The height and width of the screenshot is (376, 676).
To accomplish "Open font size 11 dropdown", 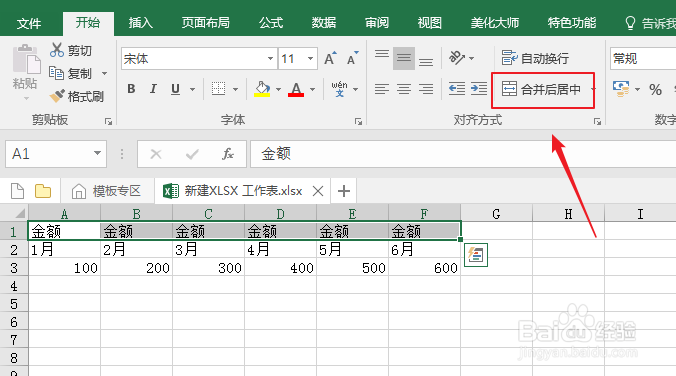I will click(310, 58).
